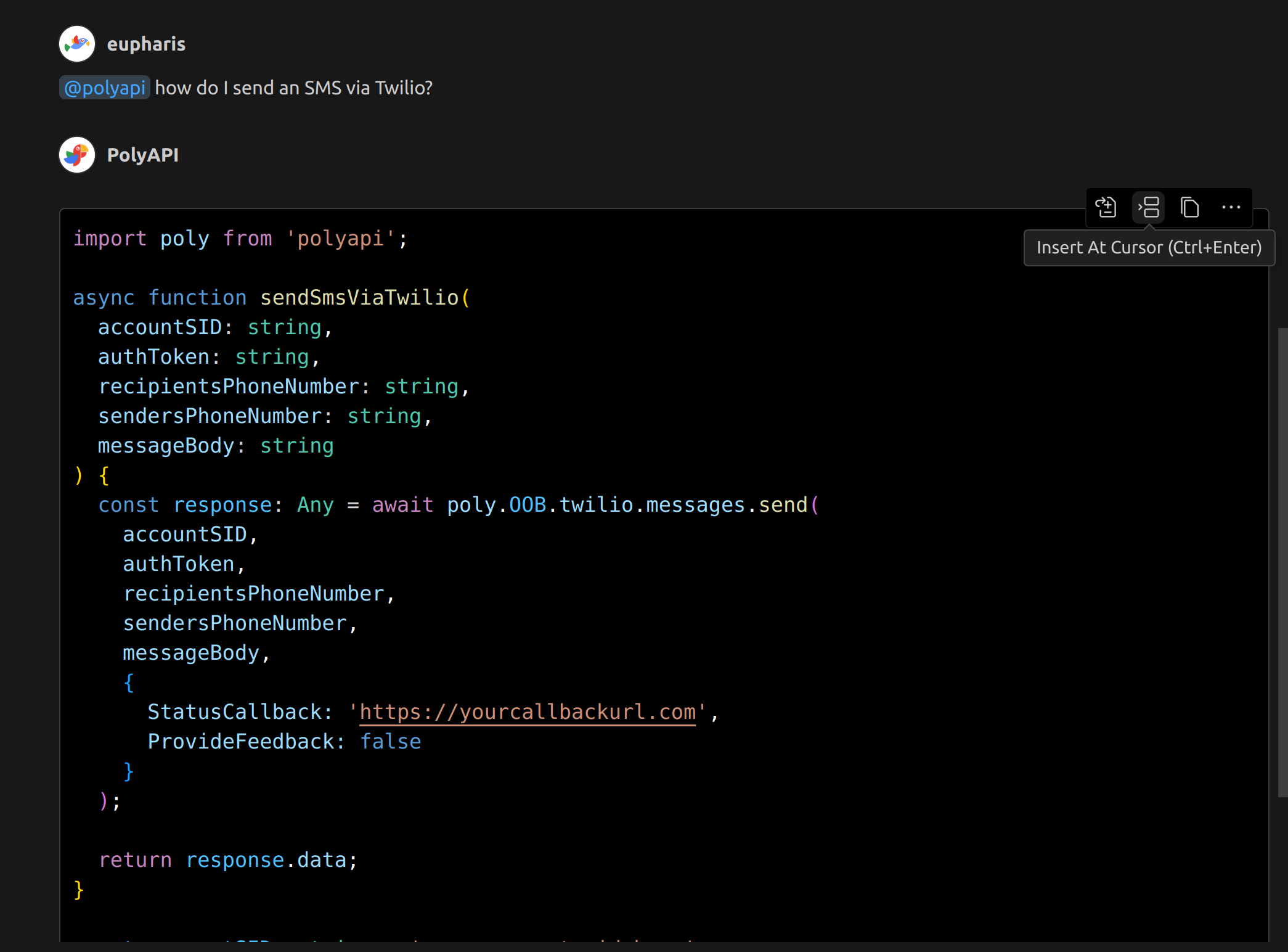Click the authToken: string parameter line
Viewport: 1288px width, 952px height.
[209, 356]
